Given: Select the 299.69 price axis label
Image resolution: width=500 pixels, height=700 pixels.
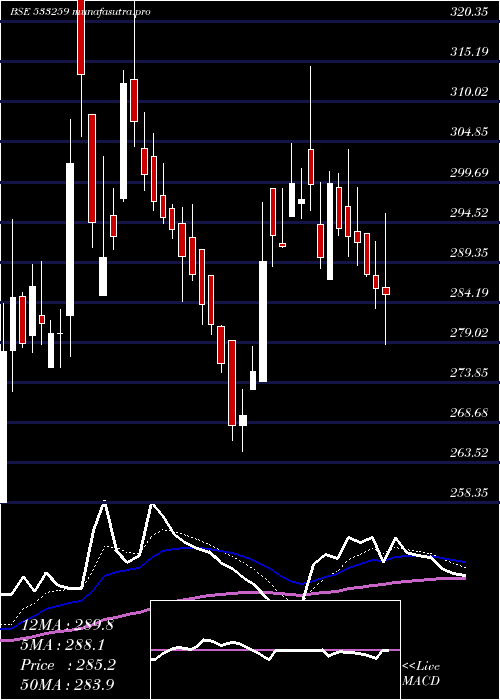Looking at the screenshot, I should coord(469,173).
